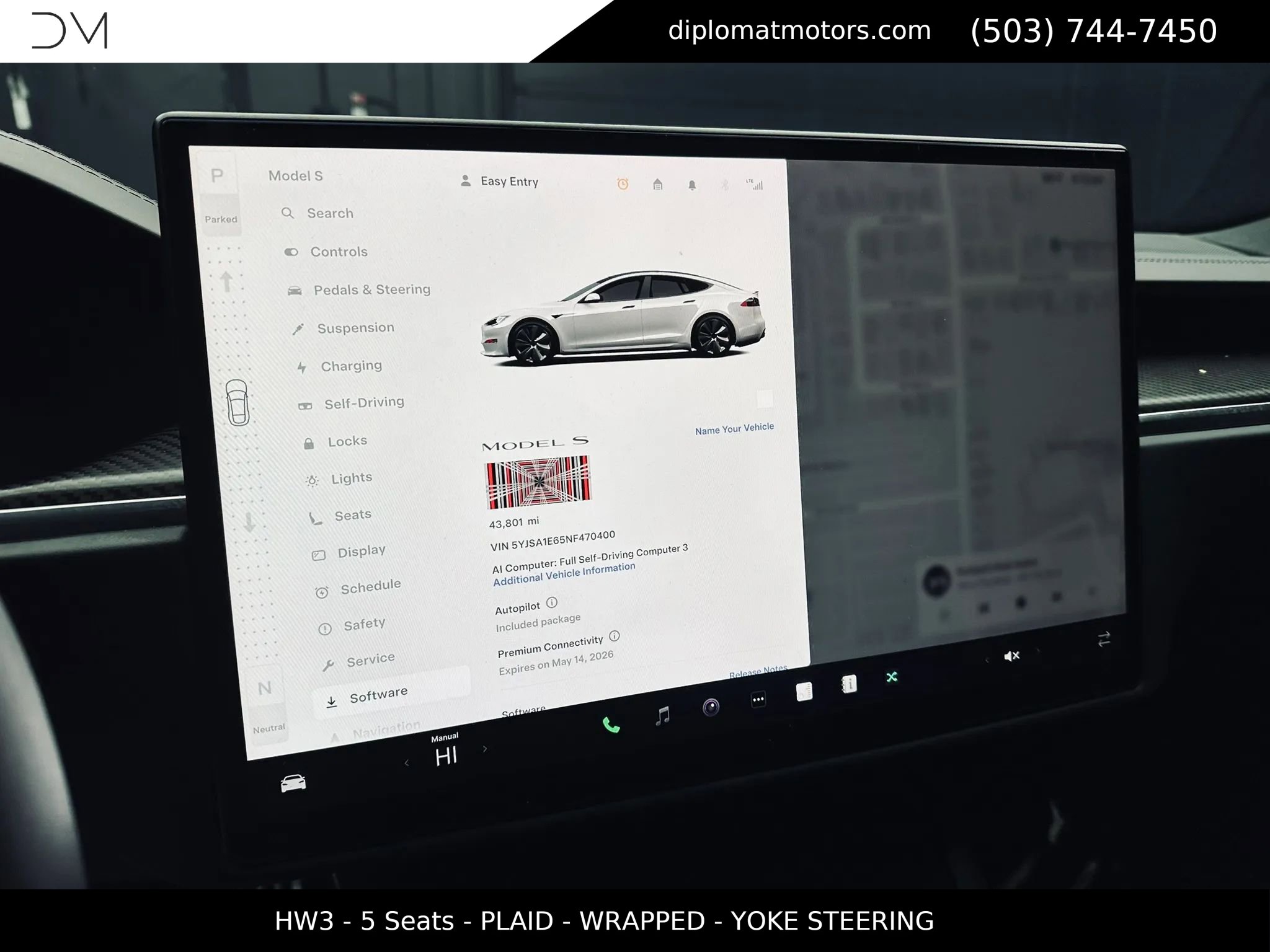The height and width of the screenshot is (952, 1270).
Task: Select Self-Driving in the sidebar
Action: pos(351,403)
